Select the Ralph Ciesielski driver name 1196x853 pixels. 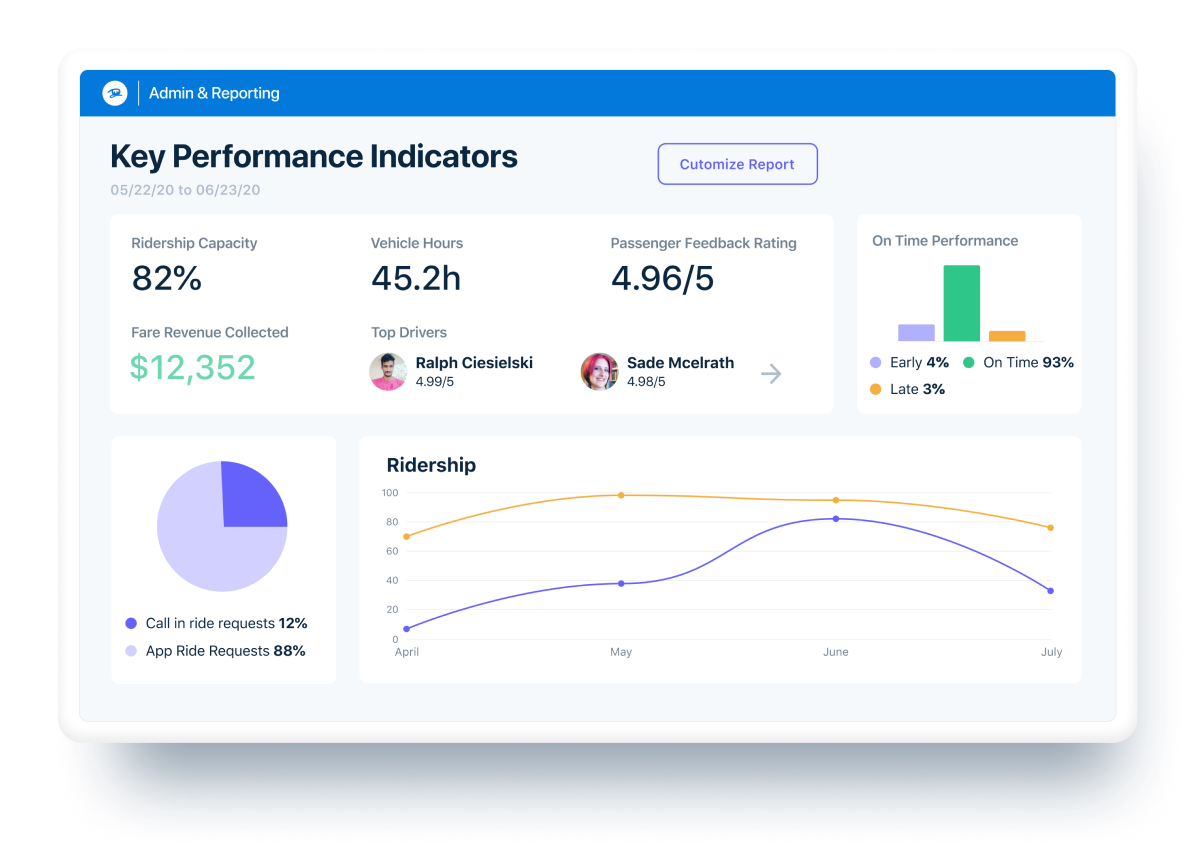pos(474,363)
